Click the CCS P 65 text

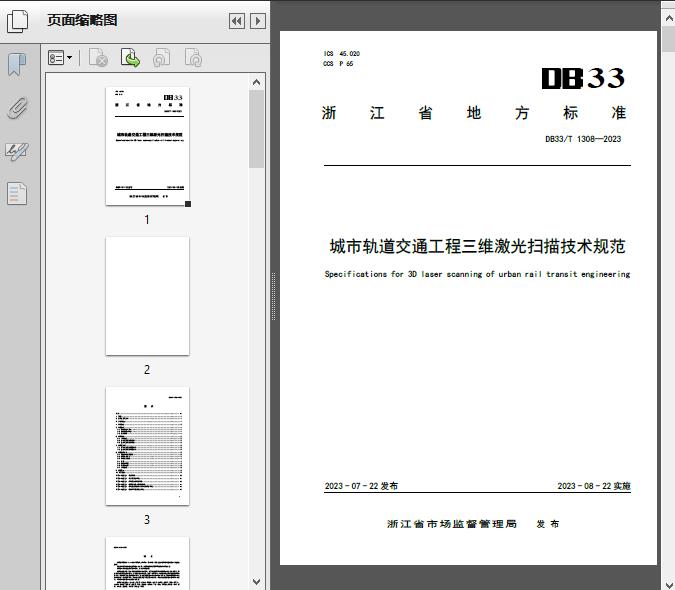point(338,64)
